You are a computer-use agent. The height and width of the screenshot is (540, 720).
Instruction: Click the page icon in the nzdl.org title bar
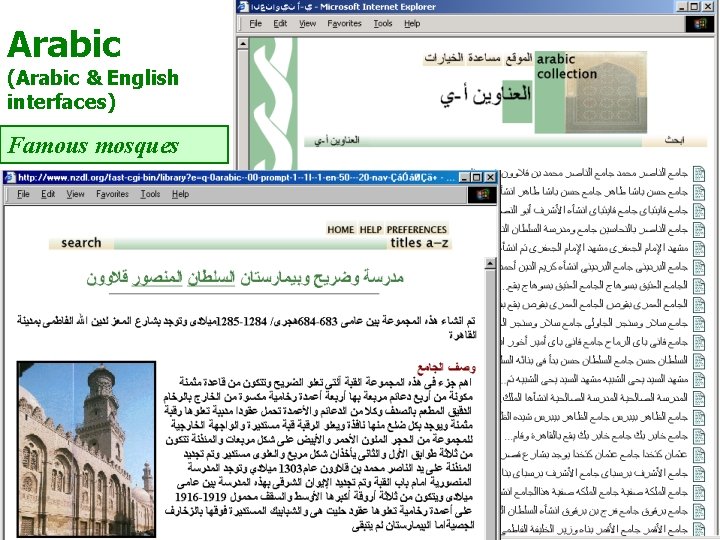click(10, 177)
